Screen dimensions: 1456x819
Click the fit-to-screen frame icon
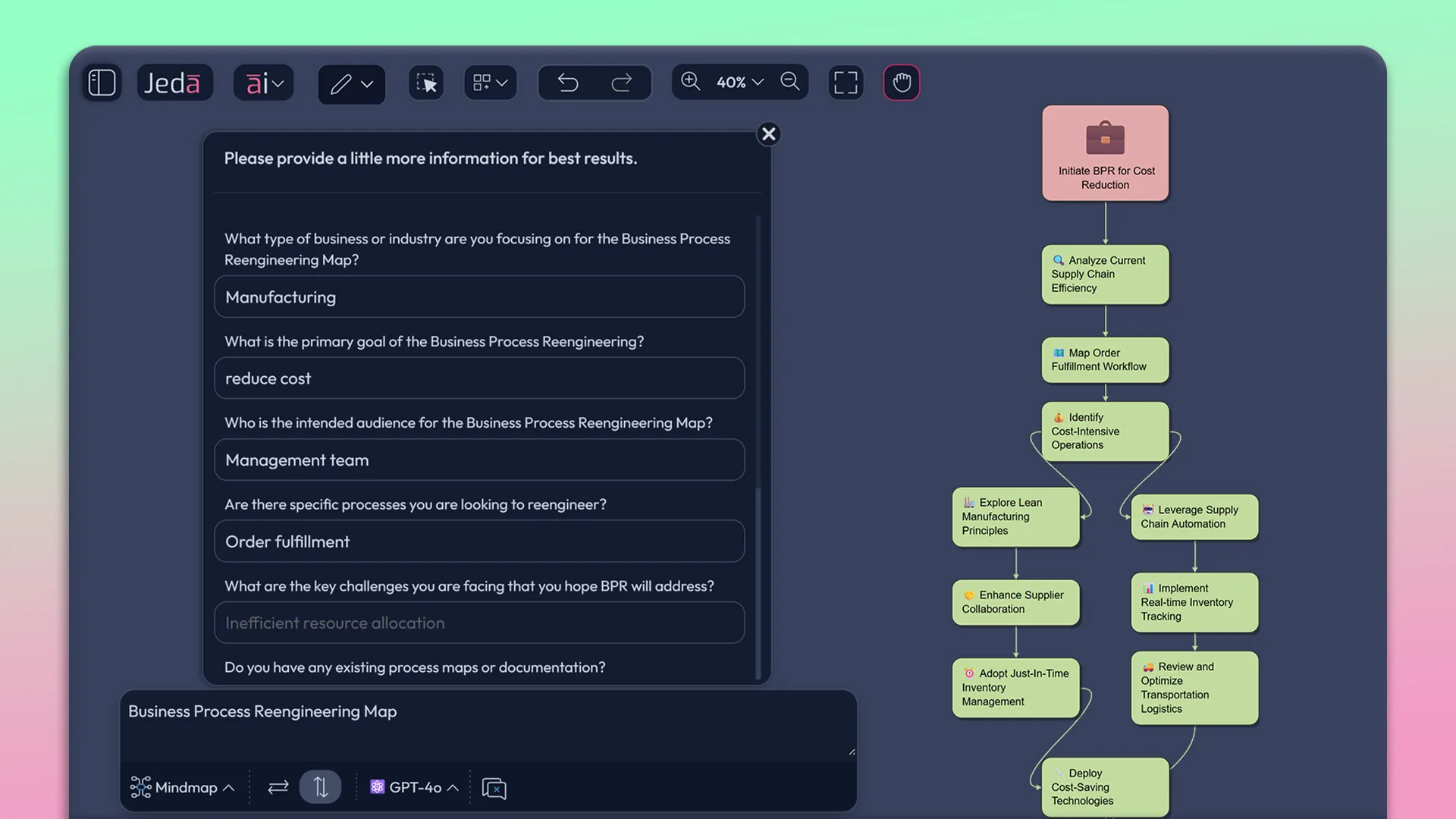(846, 82)
